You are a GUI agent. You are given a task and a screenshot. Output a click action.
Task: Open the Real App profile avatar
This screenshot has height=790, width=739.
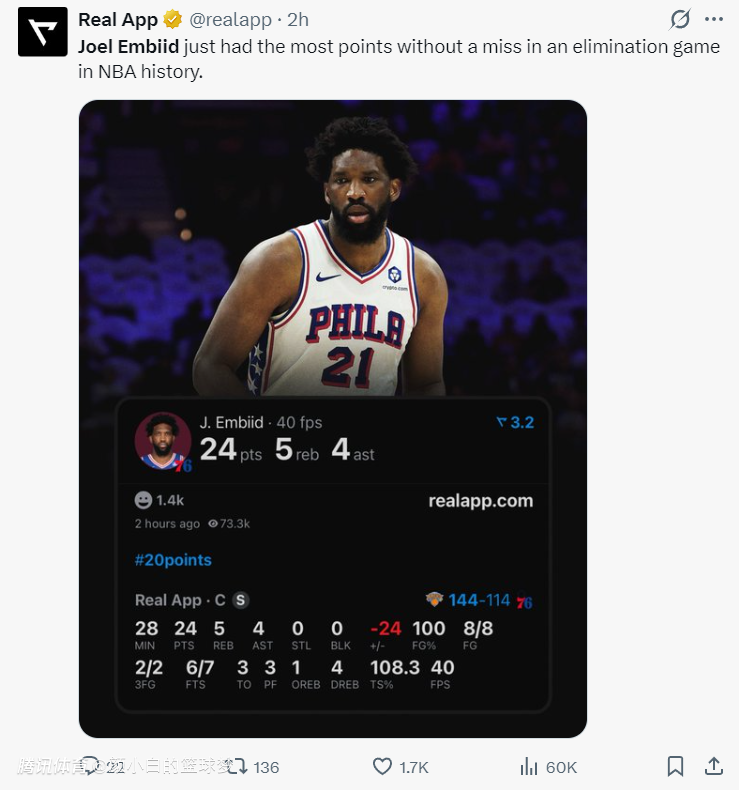[x=43, y=32]
